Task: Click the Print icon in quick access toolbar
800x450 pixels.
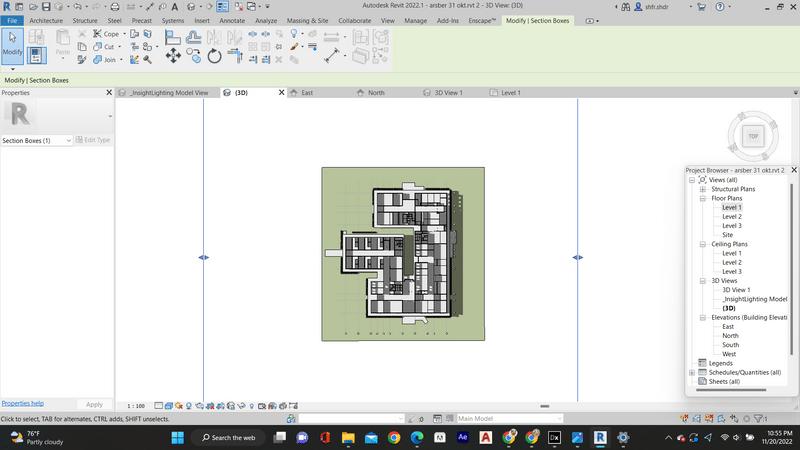Action: coord(117,7)
